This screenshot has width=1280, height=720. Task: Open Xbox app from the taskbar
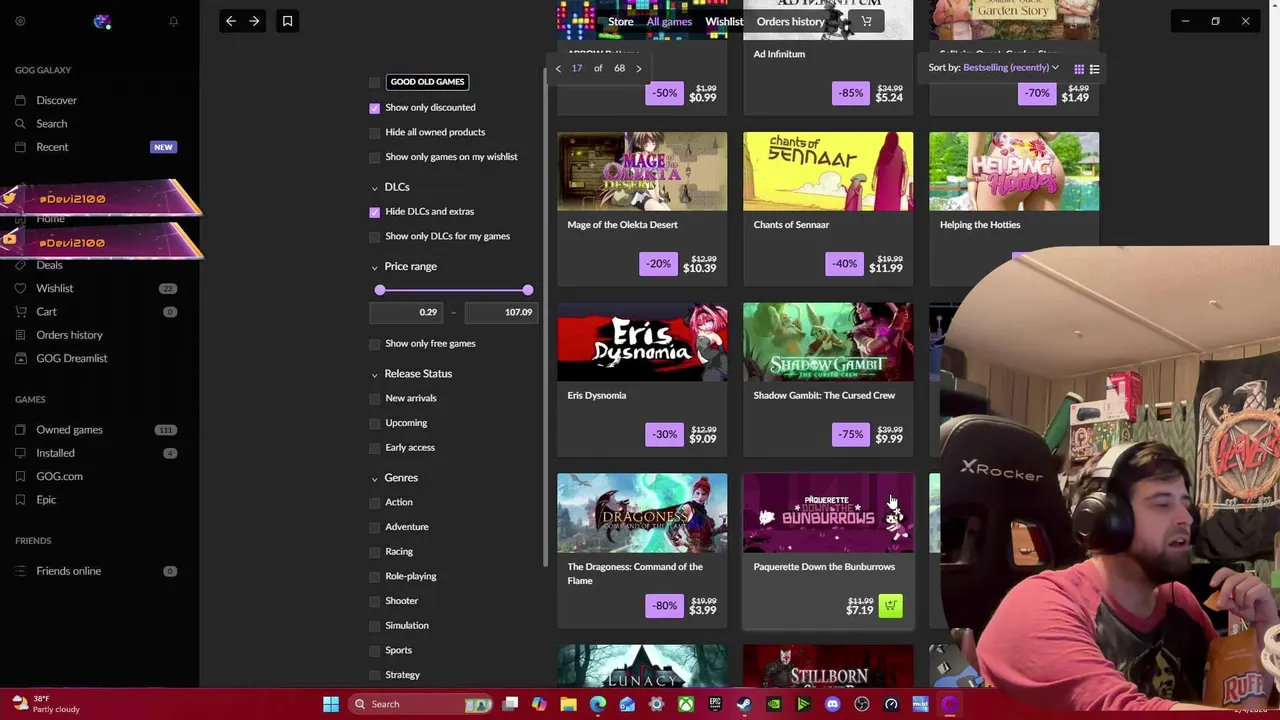686,704
